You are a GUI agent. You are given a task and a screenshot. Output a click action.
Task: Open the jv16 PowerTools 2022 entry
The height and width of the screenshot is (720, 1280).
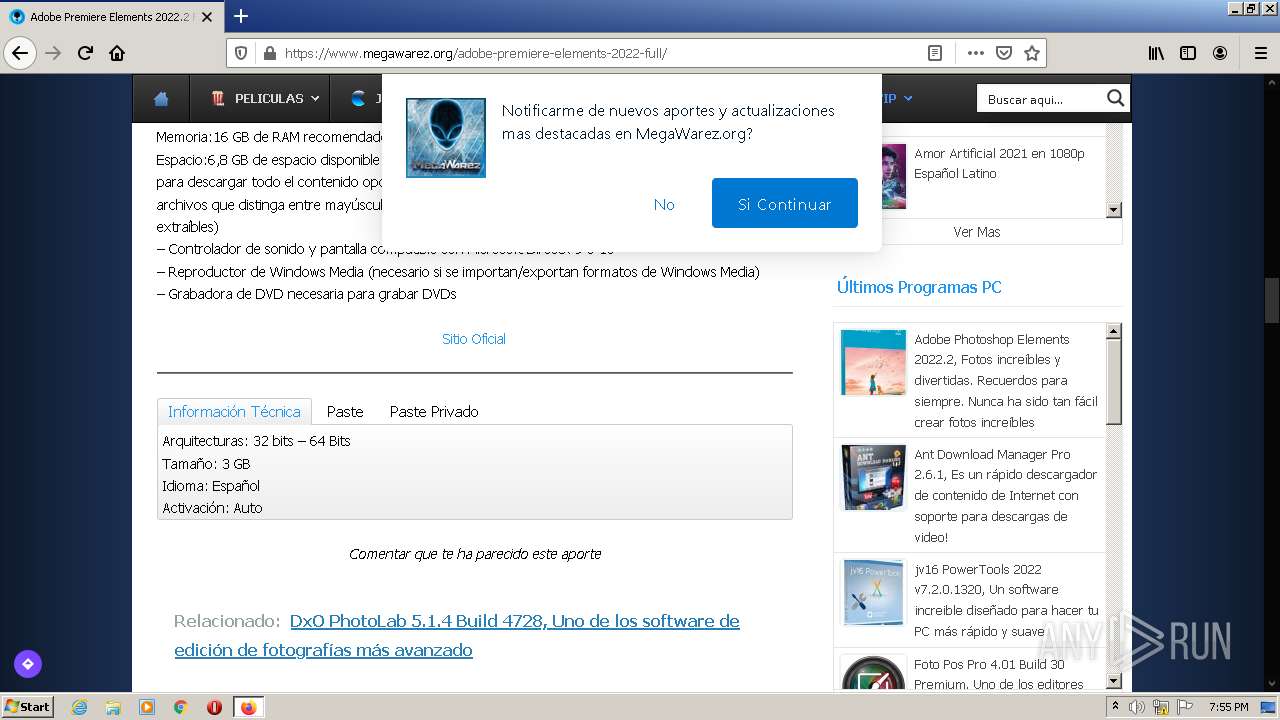[x=1006, y=600]
